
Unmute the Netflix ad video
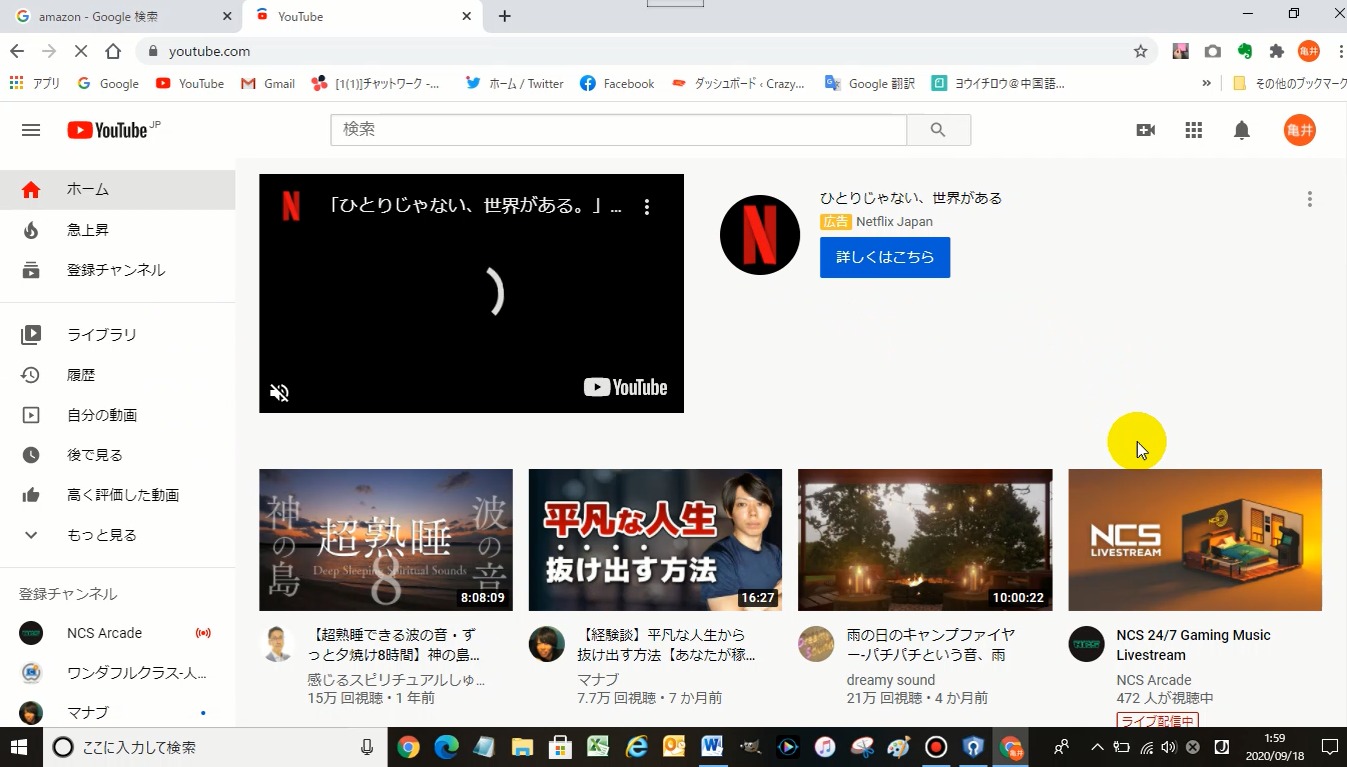(x=280, y=393)
